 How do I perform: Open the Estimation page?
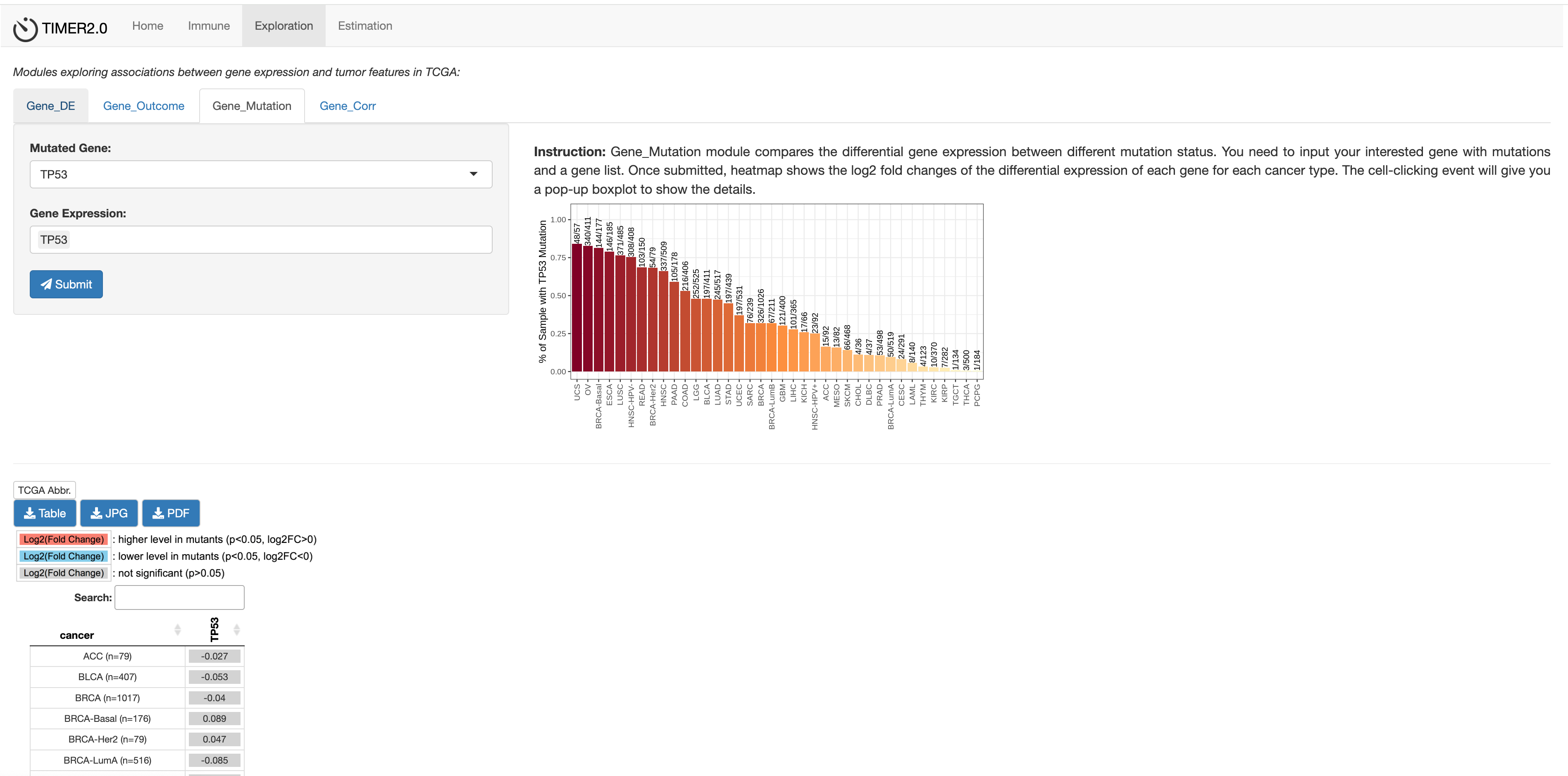click(365, 26)
